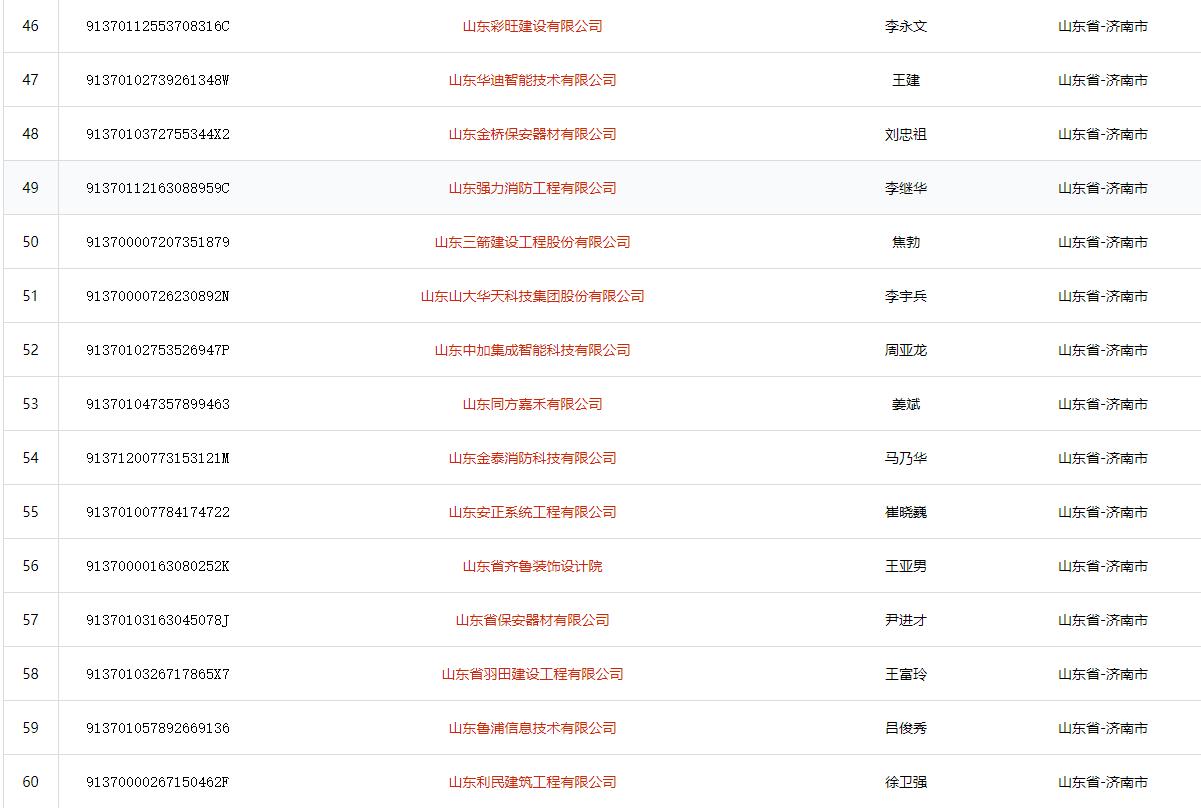Open 山东同方嘉禾有限公司 company page
Viewport: 1201px width, 808px height.
[532, 404]
